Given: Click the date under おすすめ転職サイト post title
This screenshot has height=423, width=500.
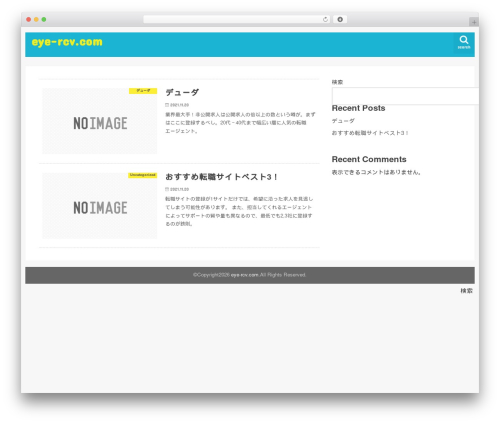Looking at the screenshot, I should pyautogui.click(x=177, y=189).
